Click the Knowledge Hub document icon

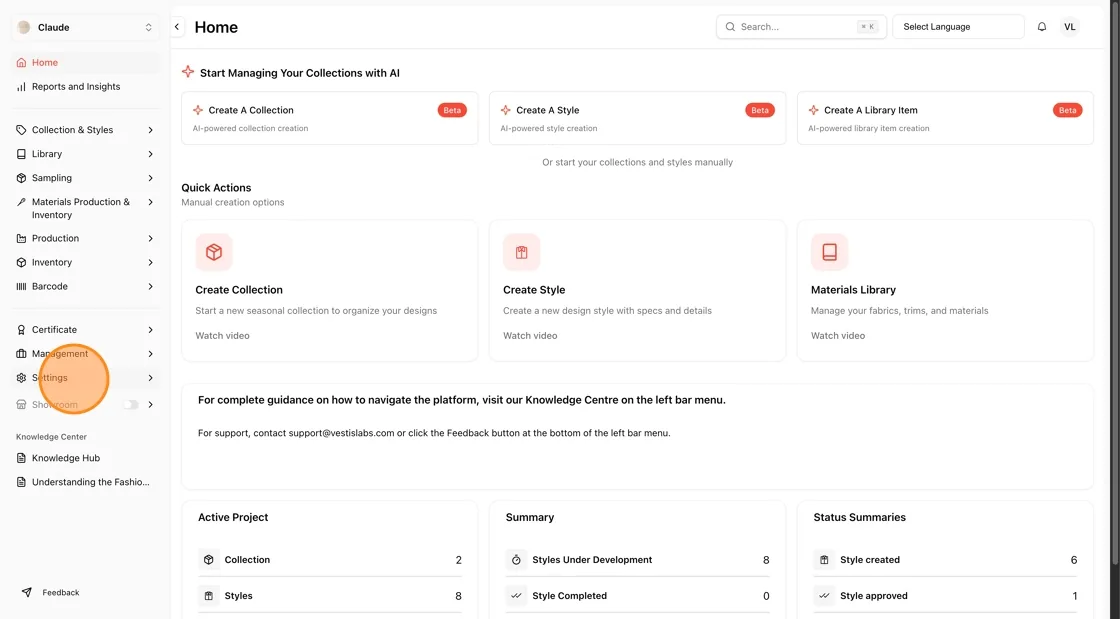pyautogui.click(x=21, y=458)
